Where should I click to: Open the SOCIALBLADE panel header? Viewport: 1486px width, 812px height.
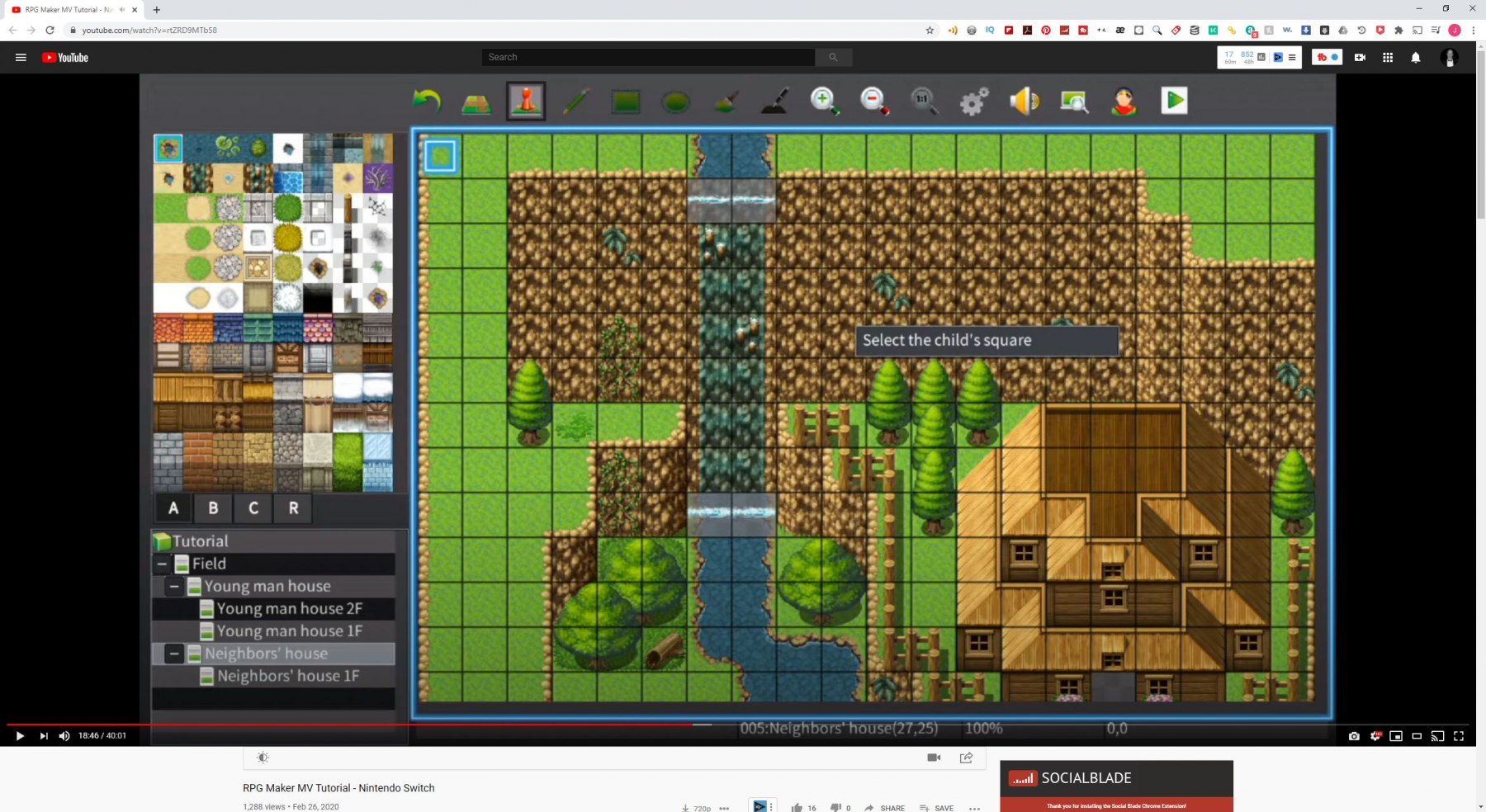(1116, 778)
